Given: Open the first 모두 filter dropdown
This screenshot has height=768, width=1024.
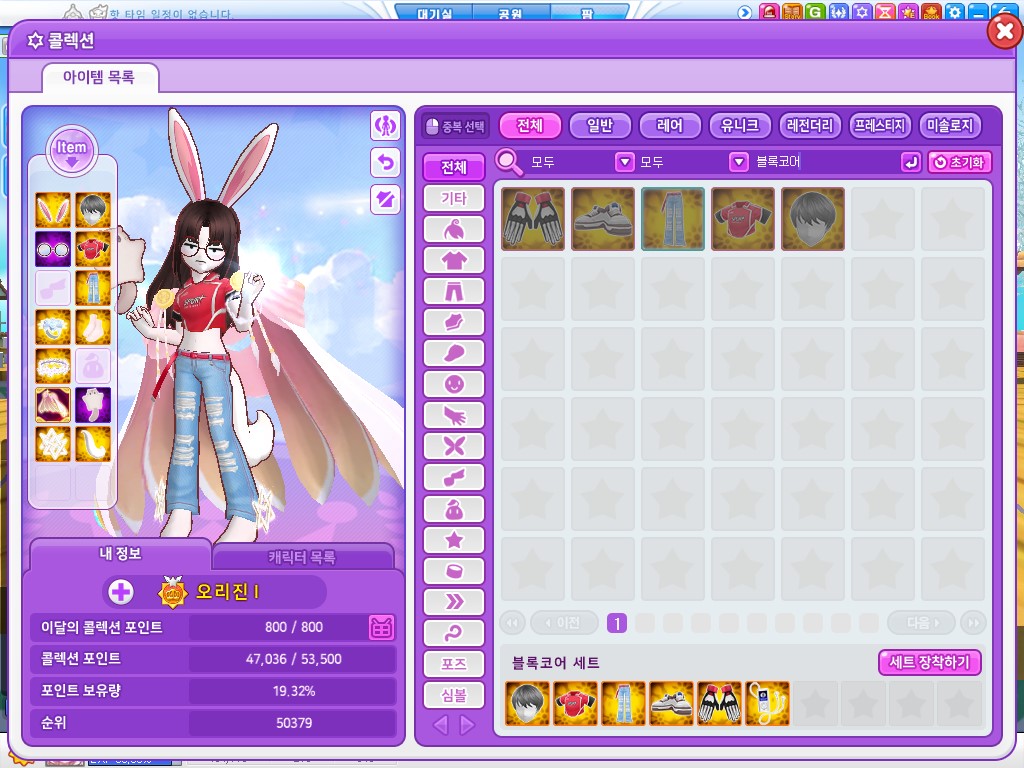Looking at the screenshot, I should (x=625, y=162).
